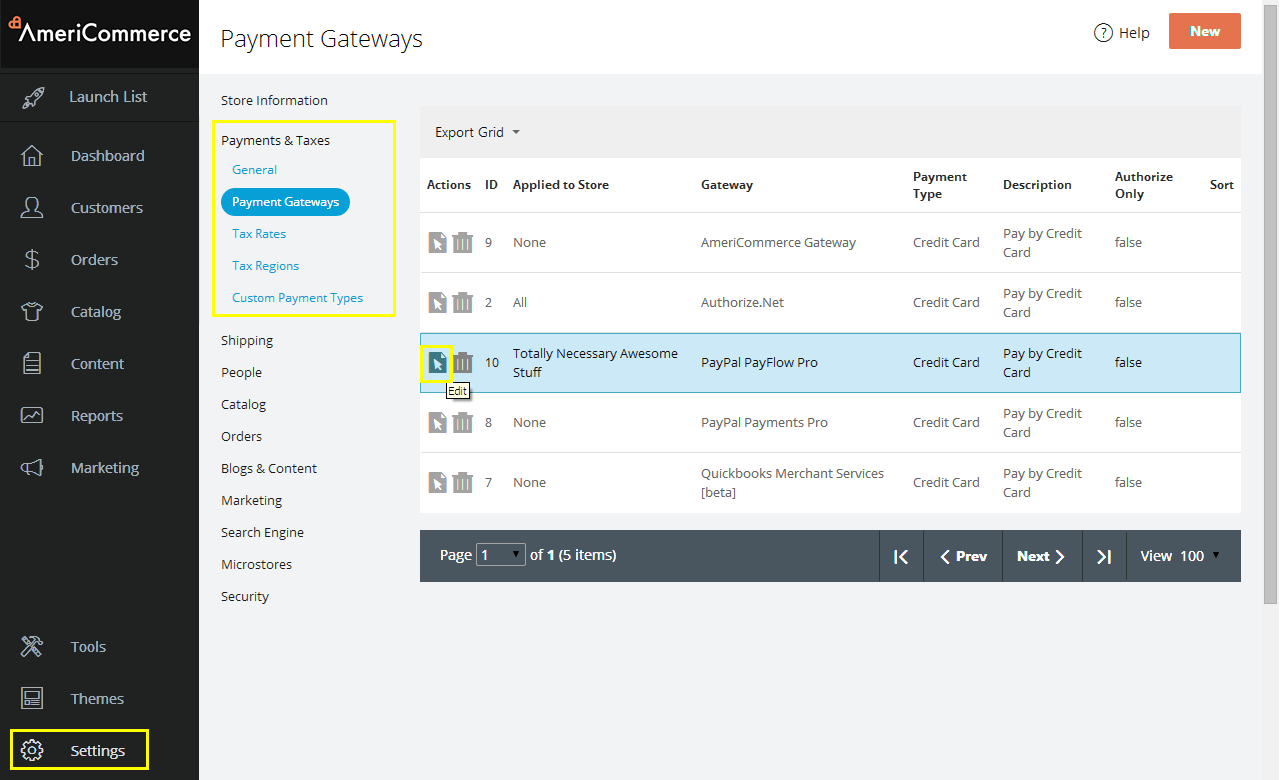The height and width of the screenshot is (780, 1280).
Task: Edit the Quickbooks Merchant Services row
Action: point(438,483)
